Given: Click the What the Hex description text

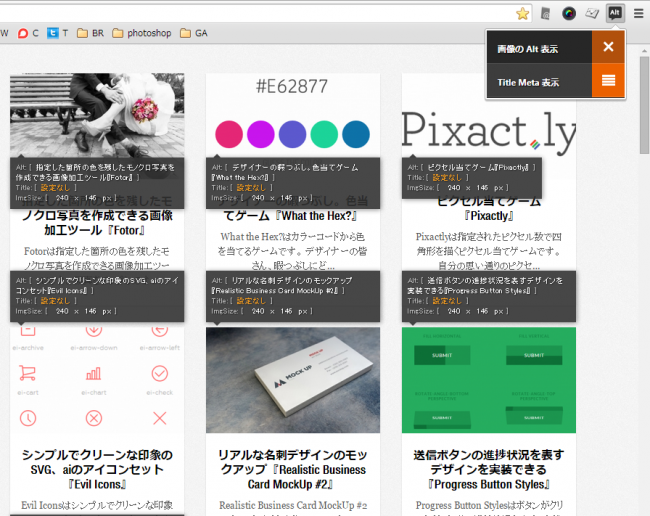Looking at the screenshot, I should 293,250.
